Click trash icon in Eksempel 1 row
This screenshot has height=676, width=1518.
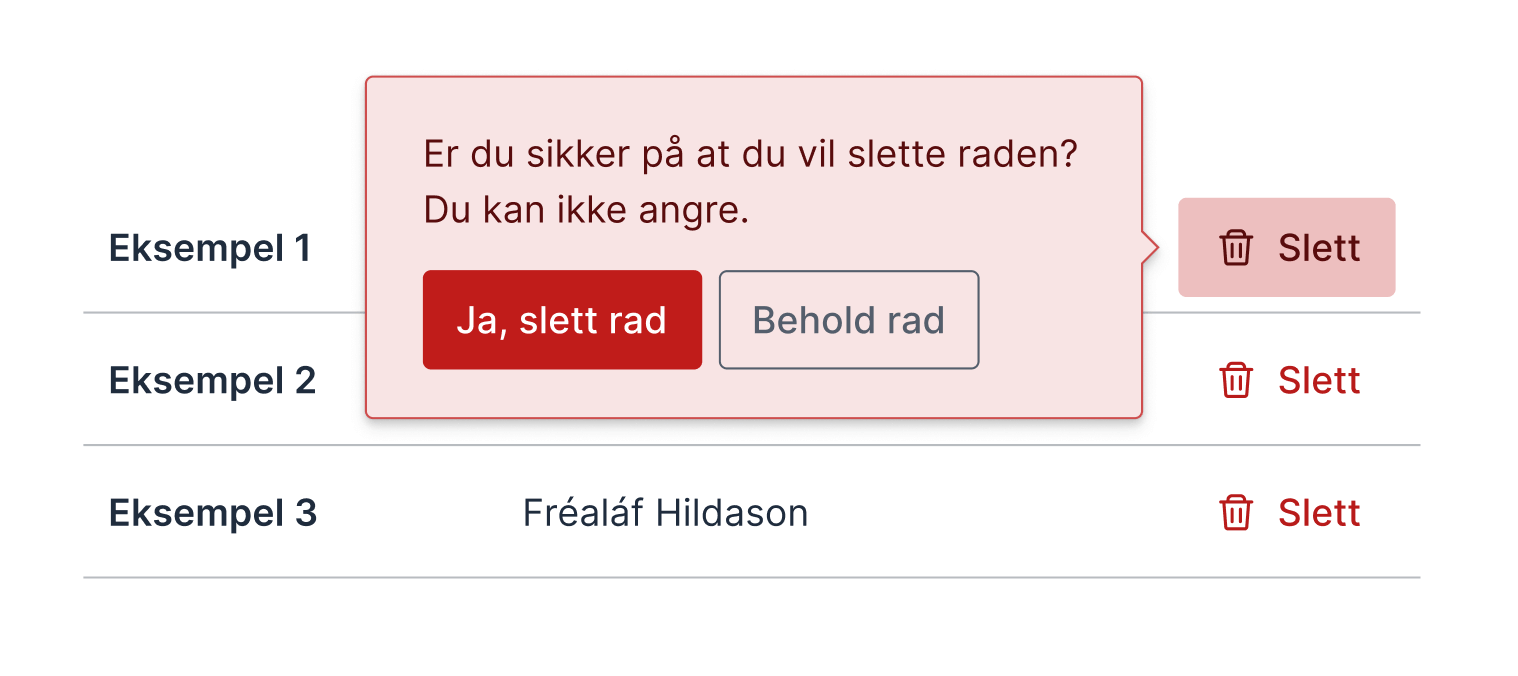pos(1236,248)
